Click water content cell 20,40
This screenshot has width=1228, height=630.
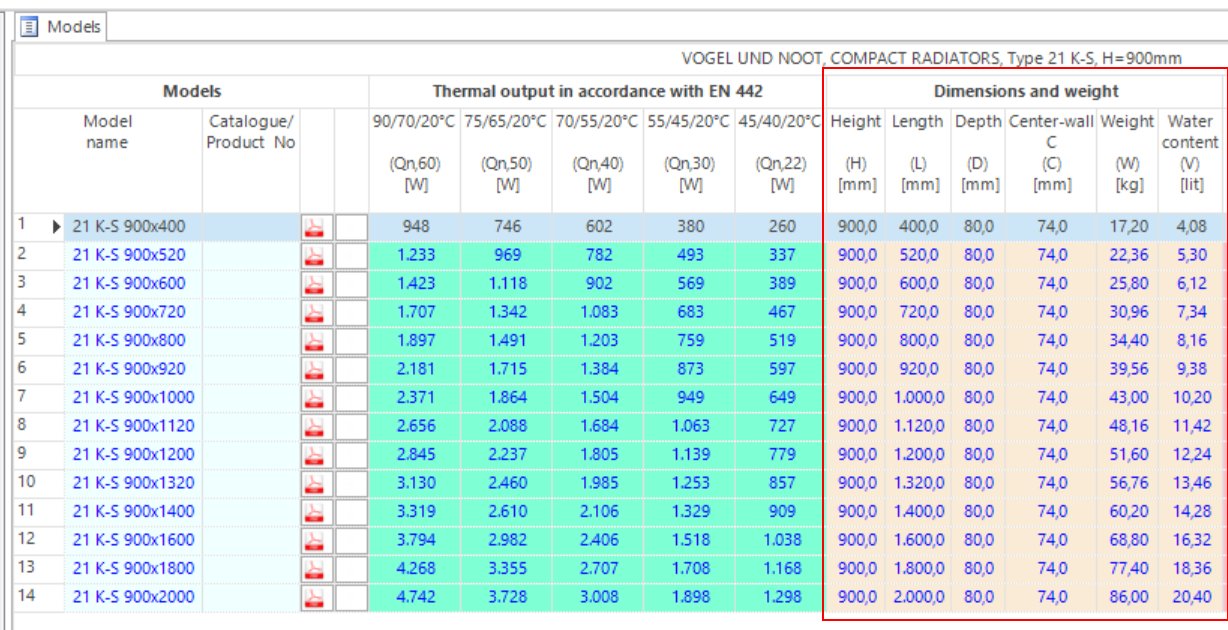[x=1190, y=597]
